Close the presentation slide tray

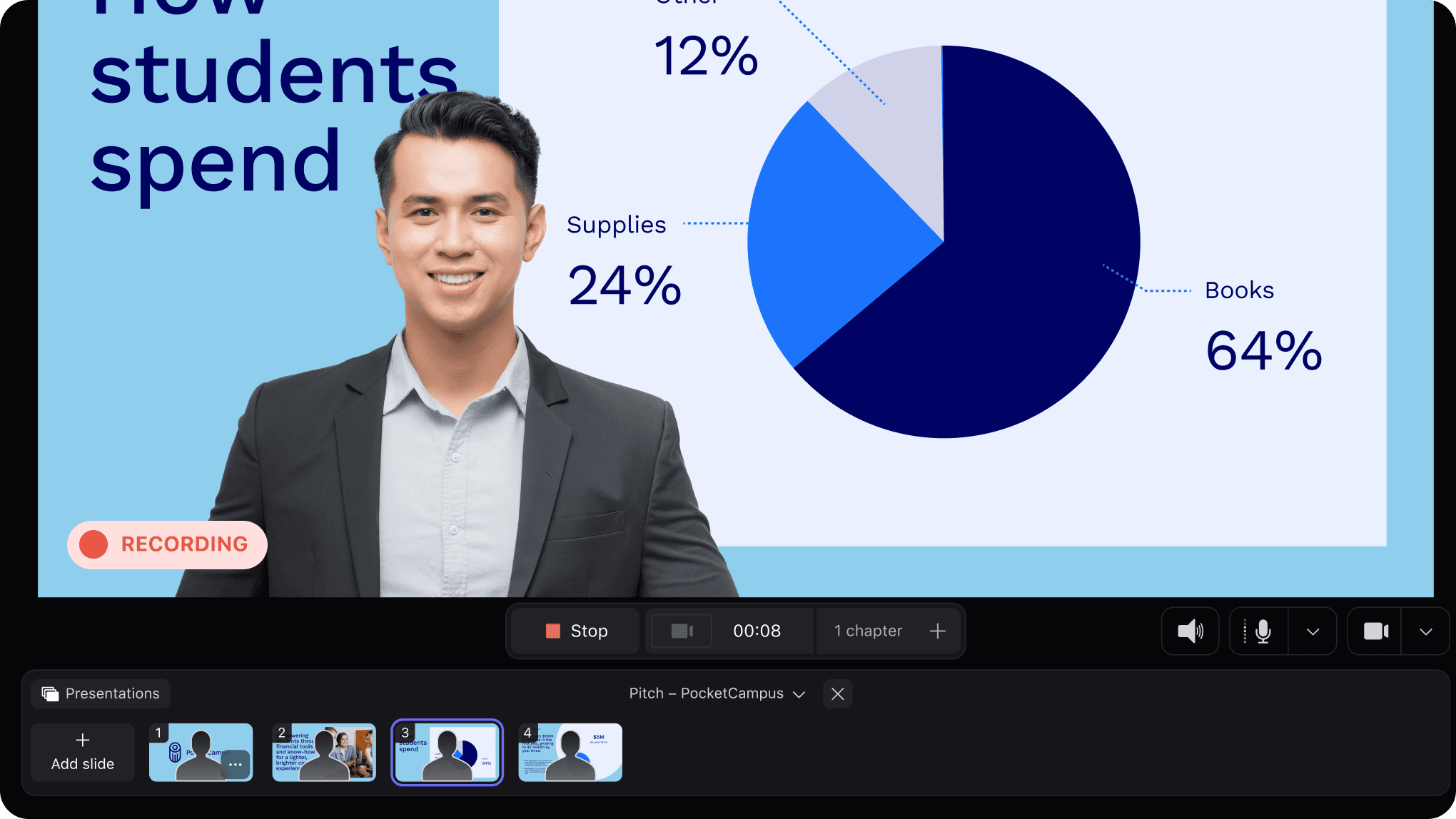pos(838,693)
